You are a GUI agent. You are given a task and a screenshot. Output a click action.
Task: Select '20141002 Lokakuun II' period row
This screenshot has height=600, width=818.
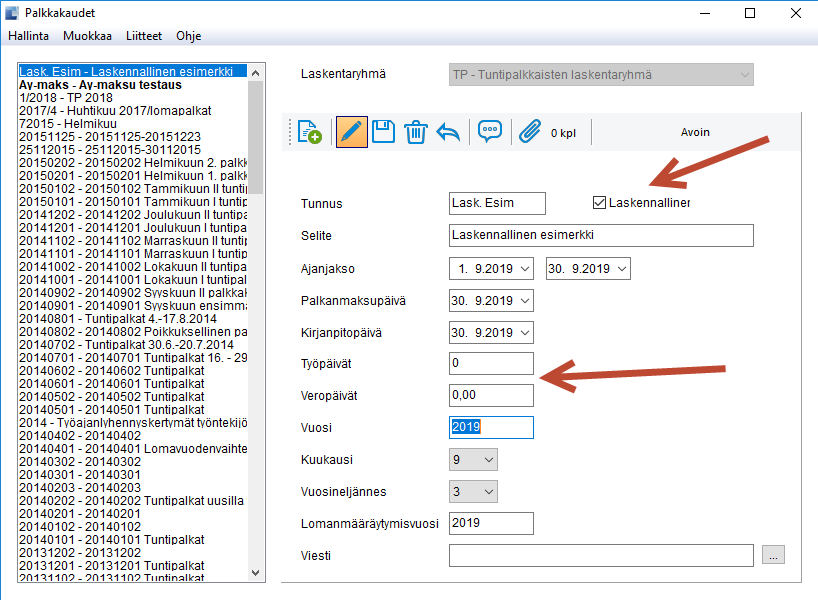(x=133, y=267)
